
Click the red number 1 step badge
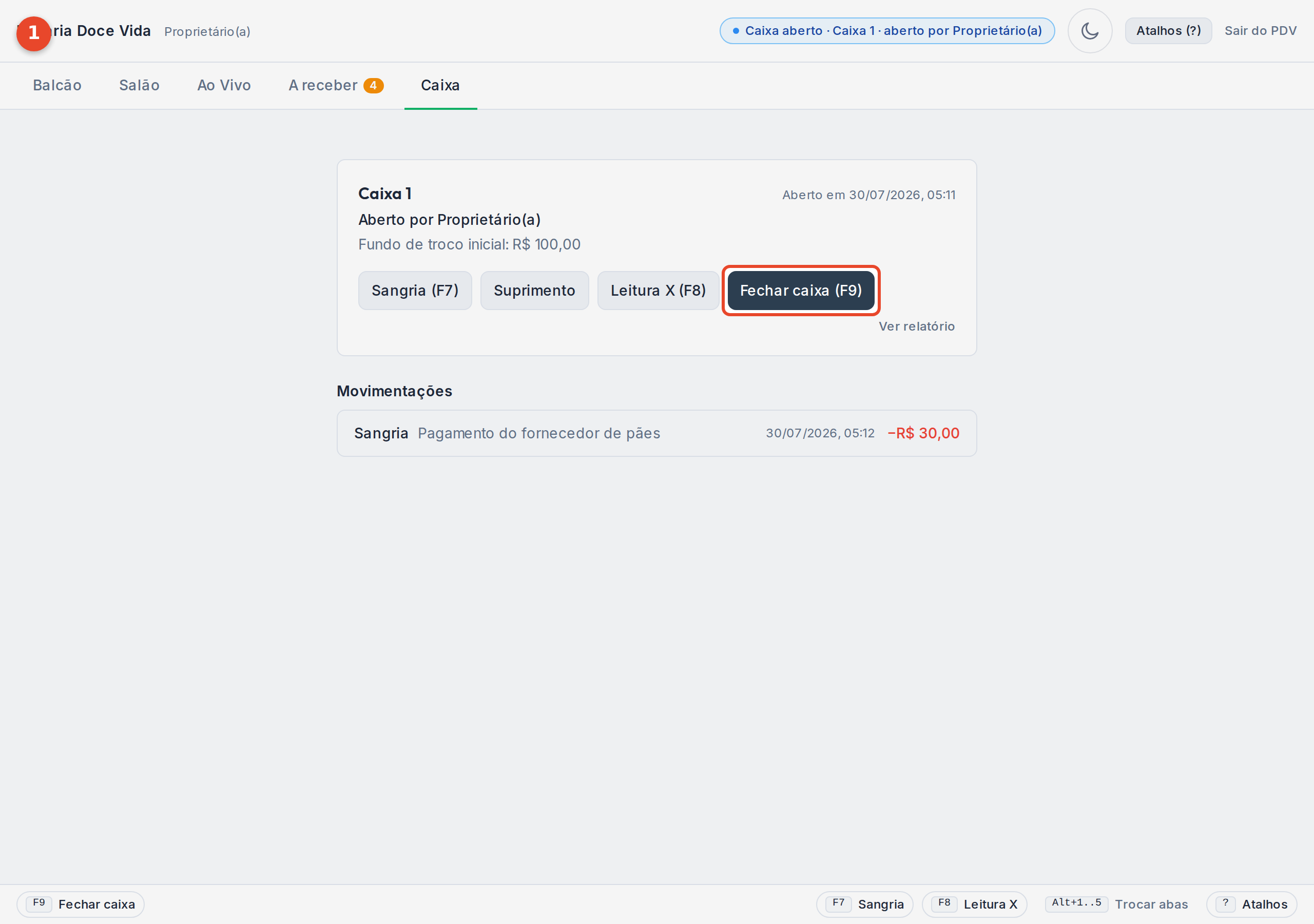click(34, 33)
